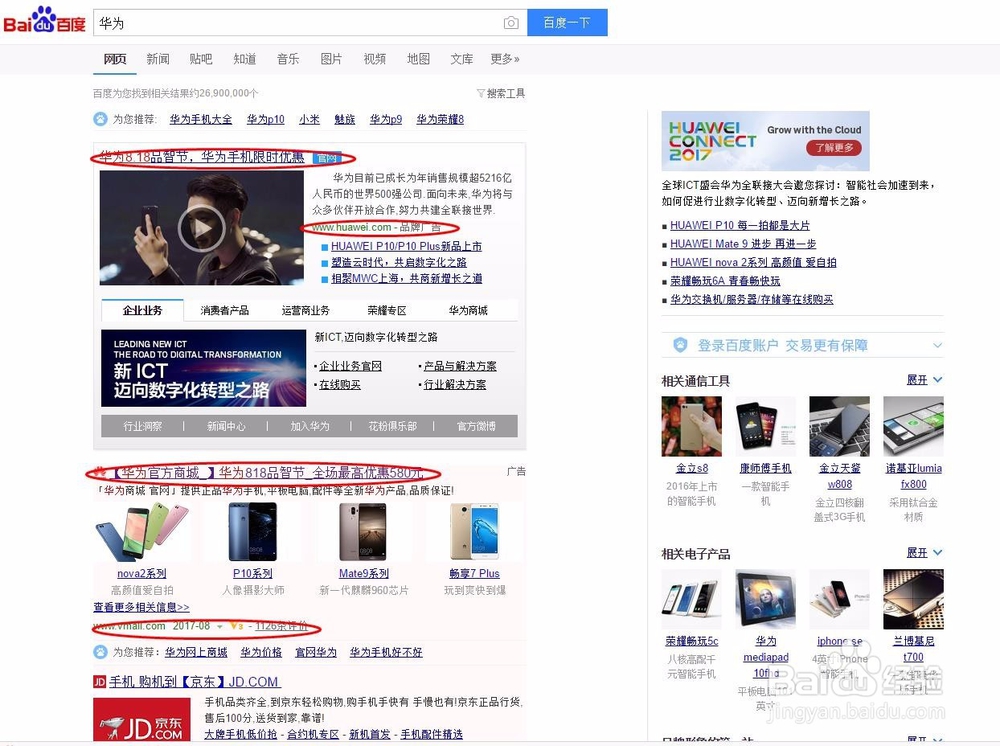Image resolution: width=1000 pixels, height=746 pixels.
Task: Click suggestion 华为p10
Action: point(265,119)
